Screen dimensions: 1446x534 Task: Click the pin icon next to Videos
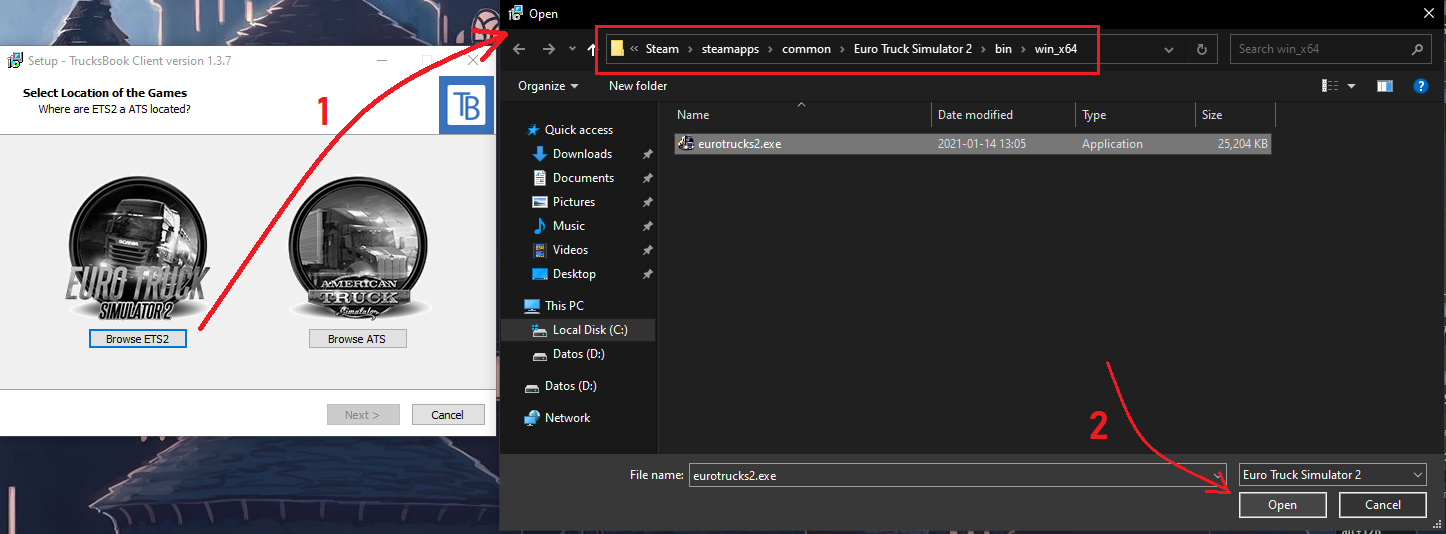pyautogui.click(x=647, y=250)
